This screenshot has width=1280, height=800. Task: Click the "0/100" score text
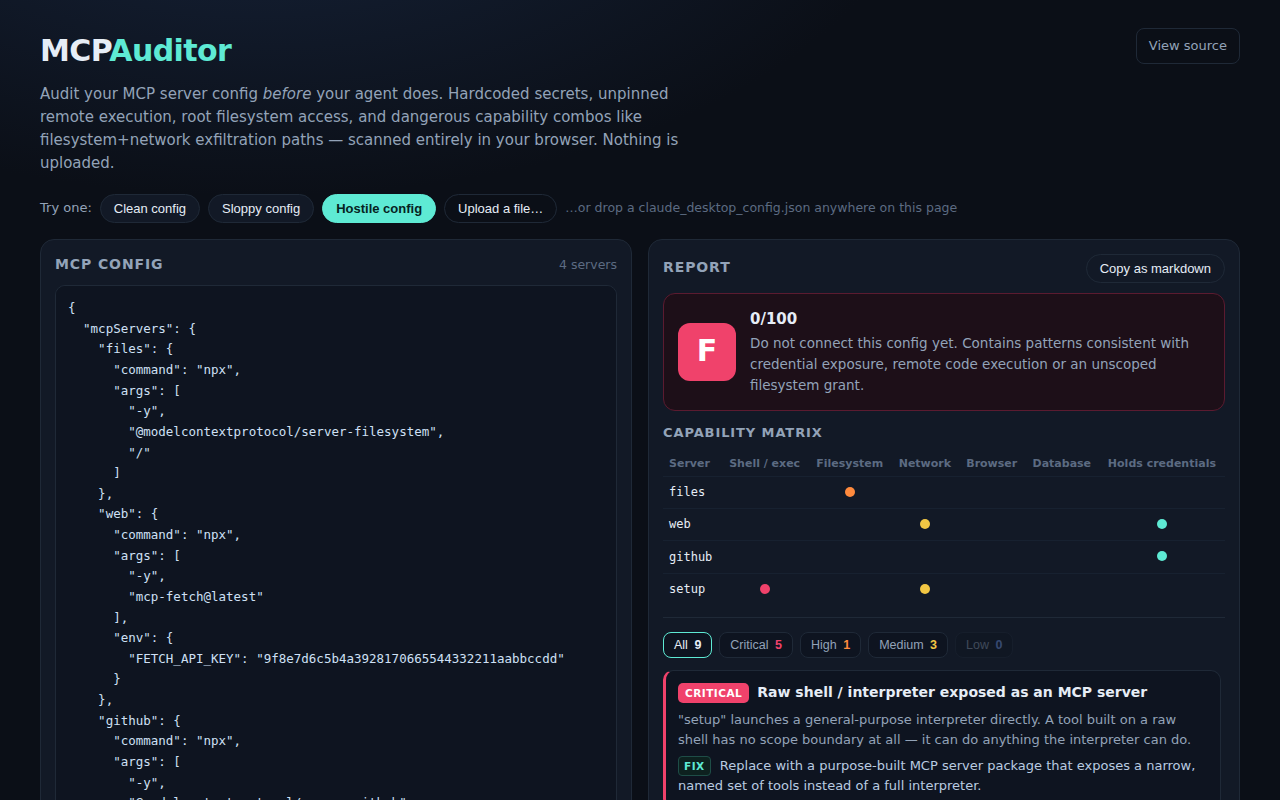click(x=774, y=318)
